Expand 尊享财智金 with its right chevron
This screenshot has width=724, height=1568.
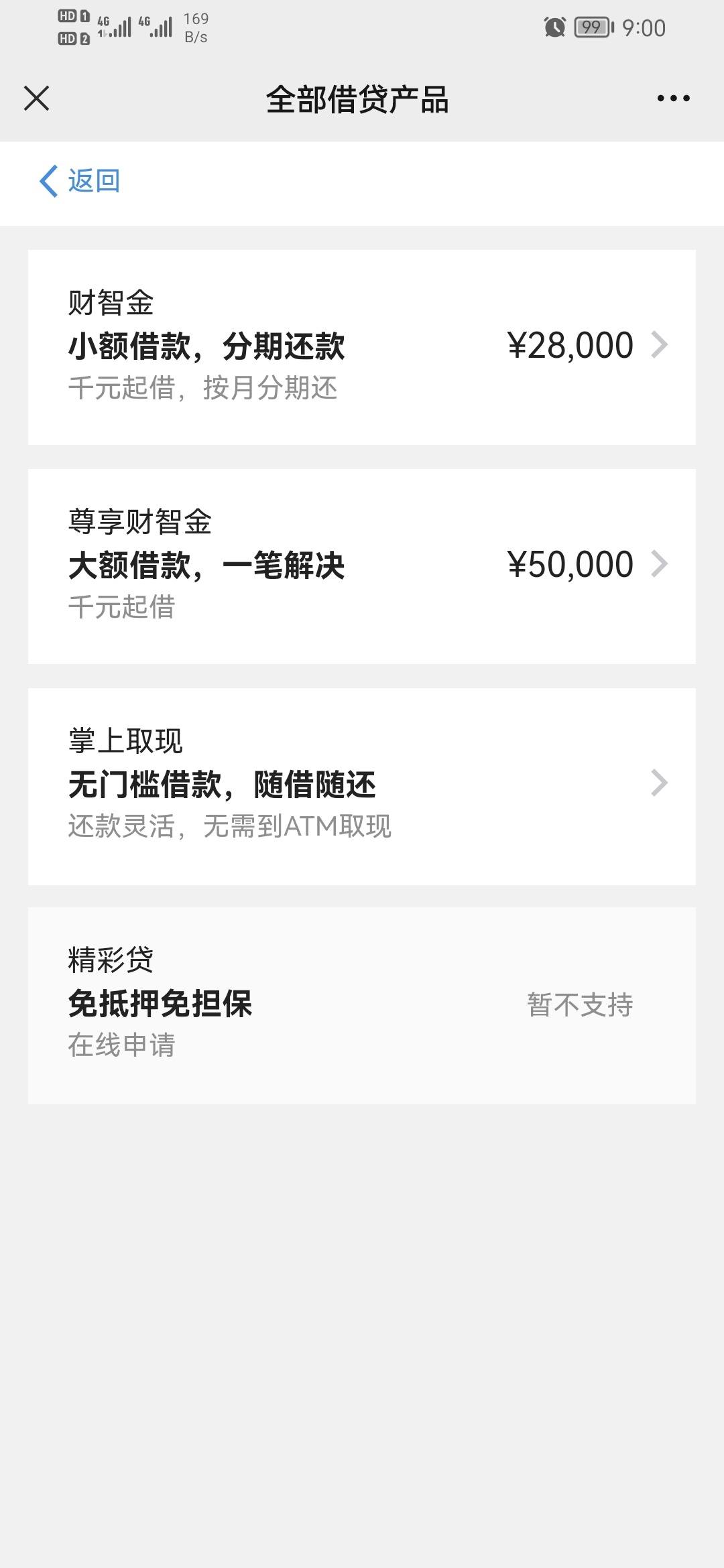[x=660, y=564]
